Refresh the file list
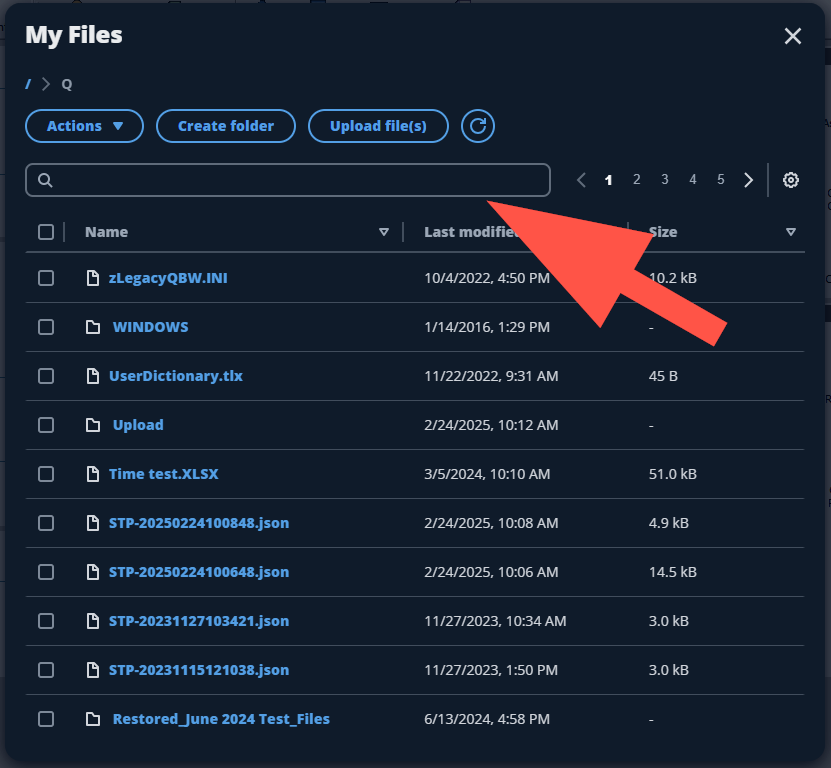The width and height of the screenshot is (831, 768). pos(478,126)
